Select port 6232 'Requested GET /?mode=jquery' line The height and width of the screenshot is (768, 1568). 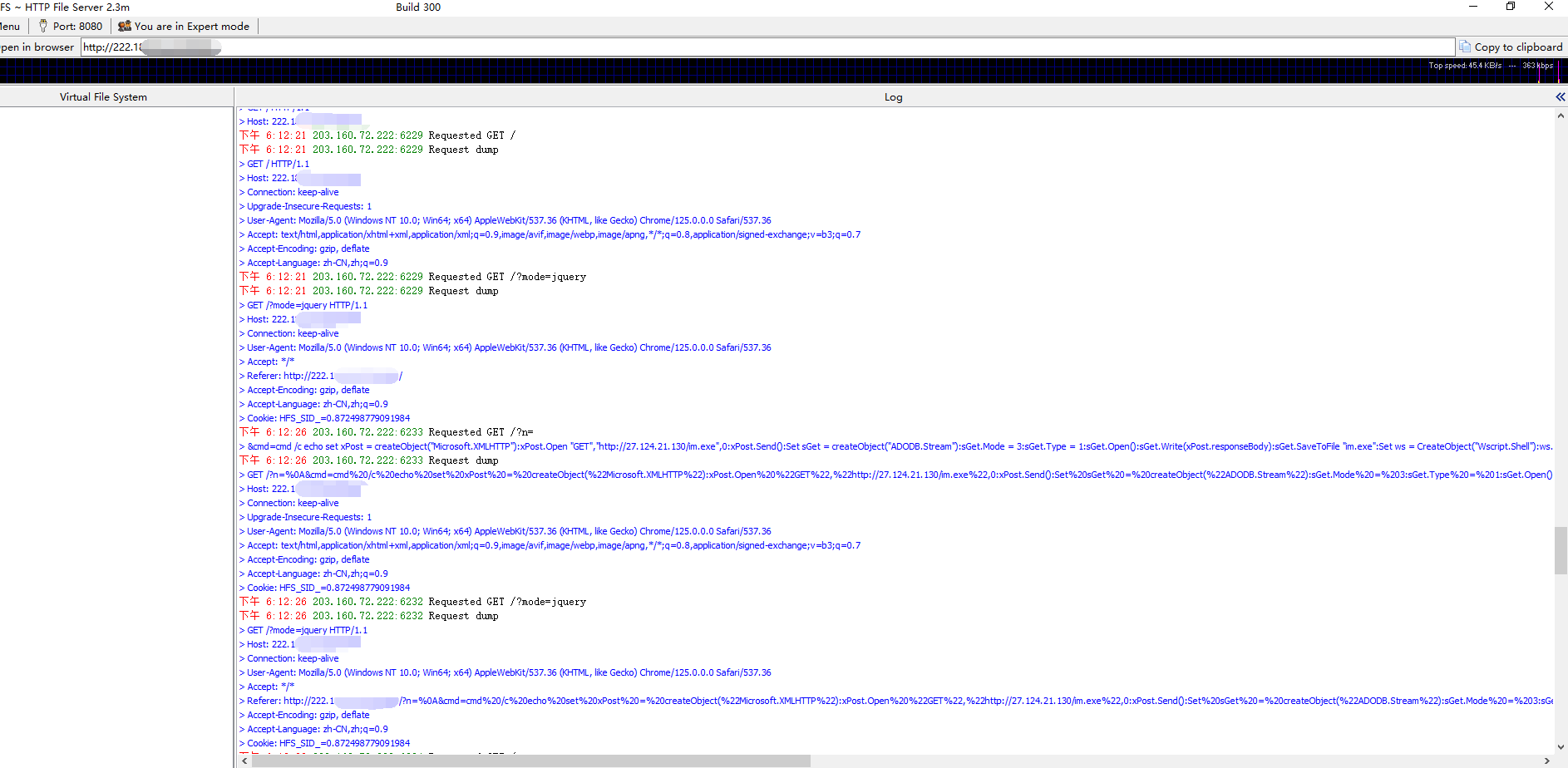412,602
